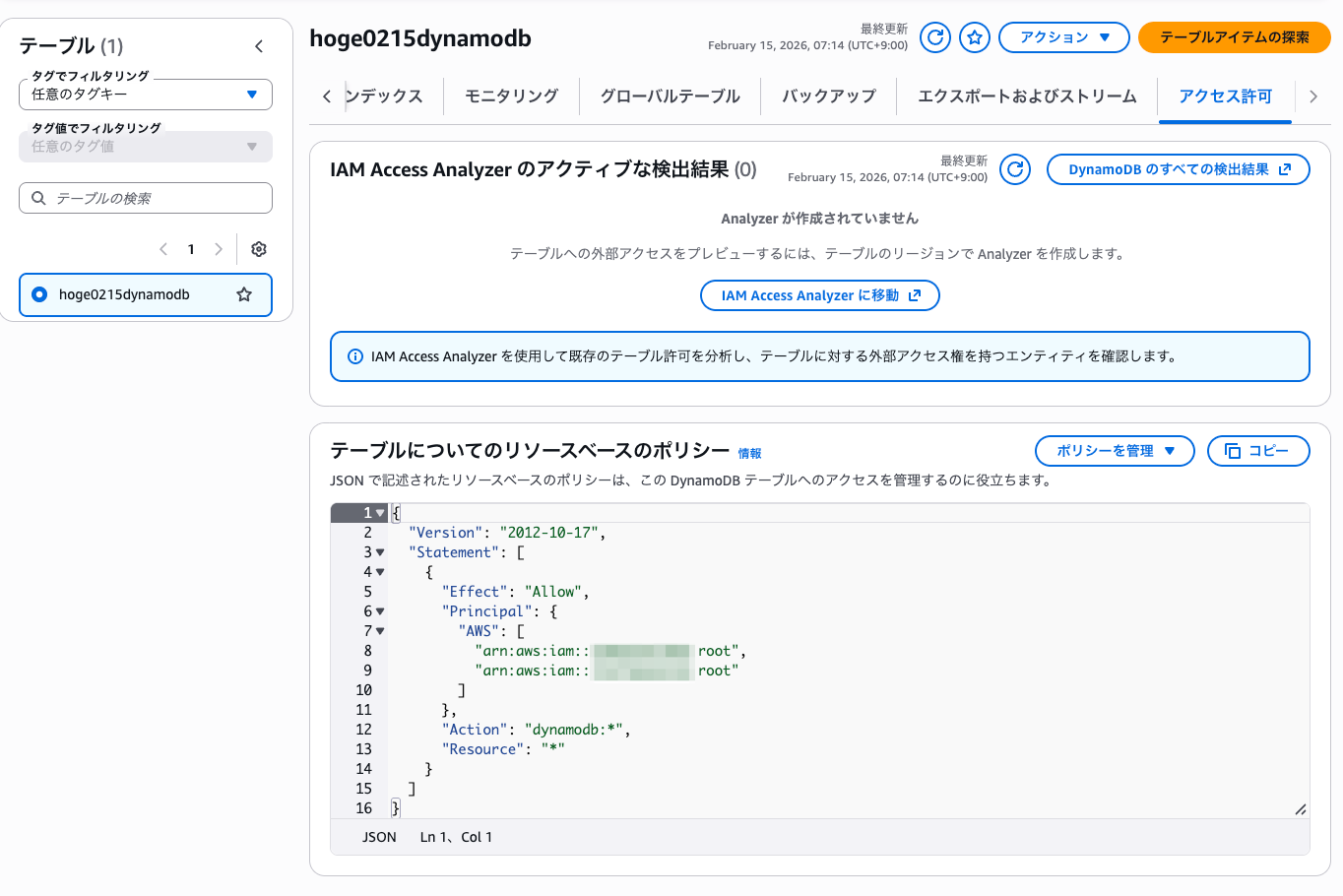Favorite hoge0215dynamodb in the table list
Image resolution: width=1343 pixels, height=896 pixels.
pyautogui.click(x=244, y=294)
